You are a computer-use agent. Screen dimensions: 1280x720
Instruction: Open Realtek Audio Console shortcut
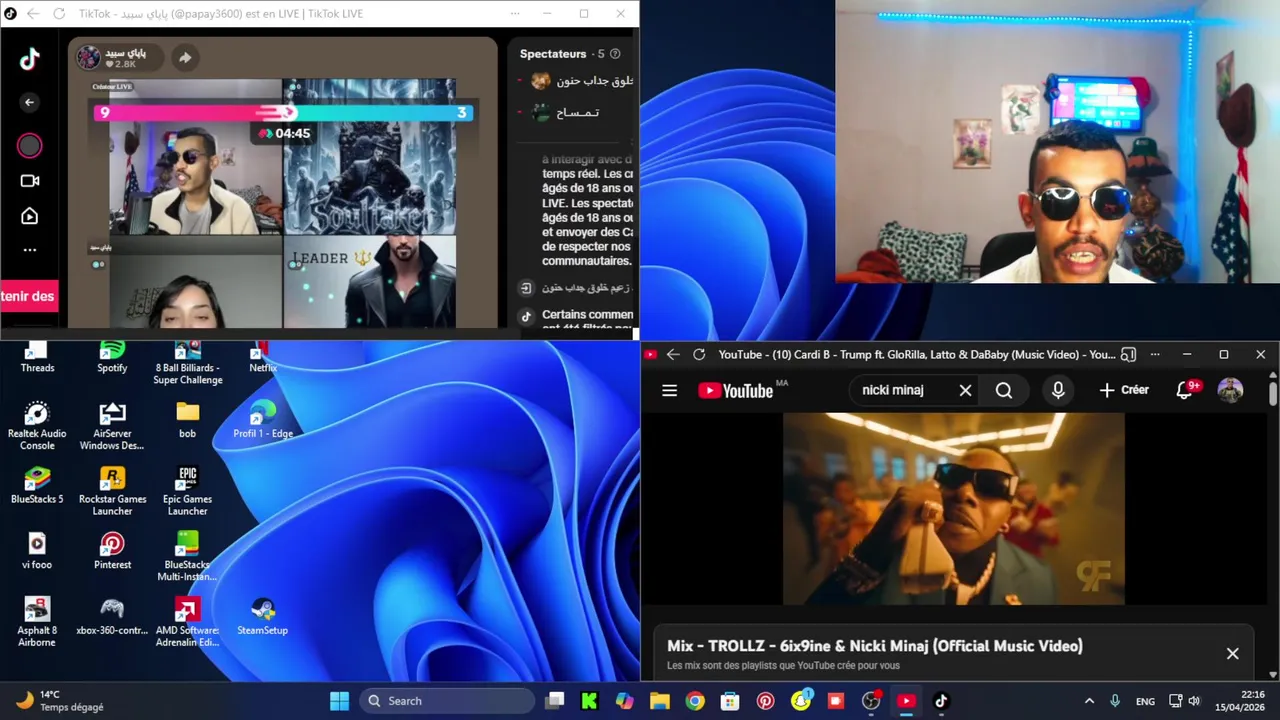(37, 426)
